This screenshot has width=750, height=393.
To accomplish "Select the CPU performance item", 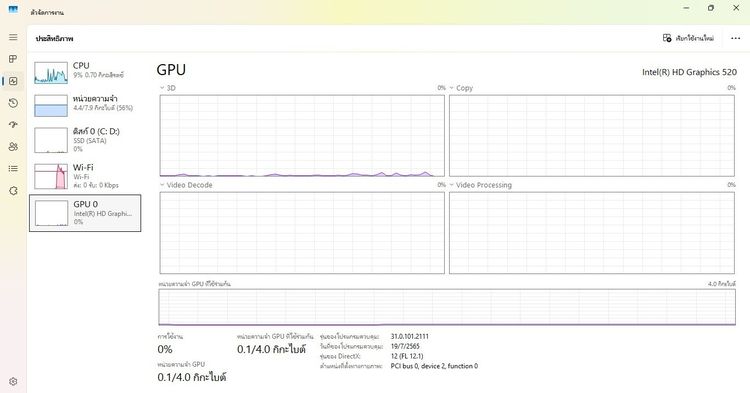I will [85, 72].
